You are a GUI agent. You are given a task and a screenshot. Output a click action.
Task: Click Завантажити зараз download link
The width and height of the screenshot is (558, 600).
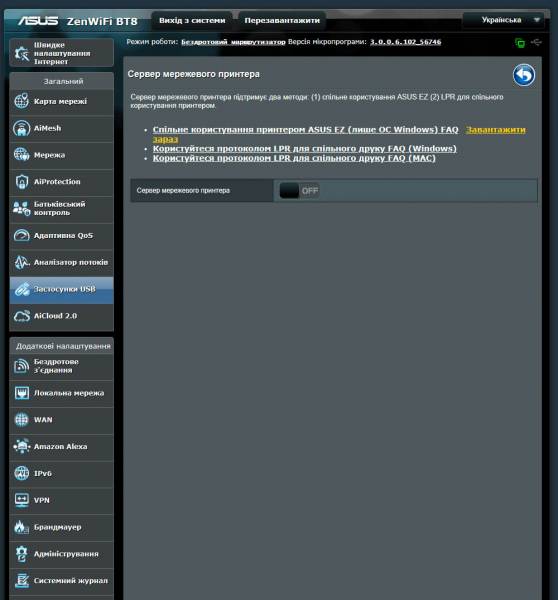pyautogui.click(x=495, y=130)
